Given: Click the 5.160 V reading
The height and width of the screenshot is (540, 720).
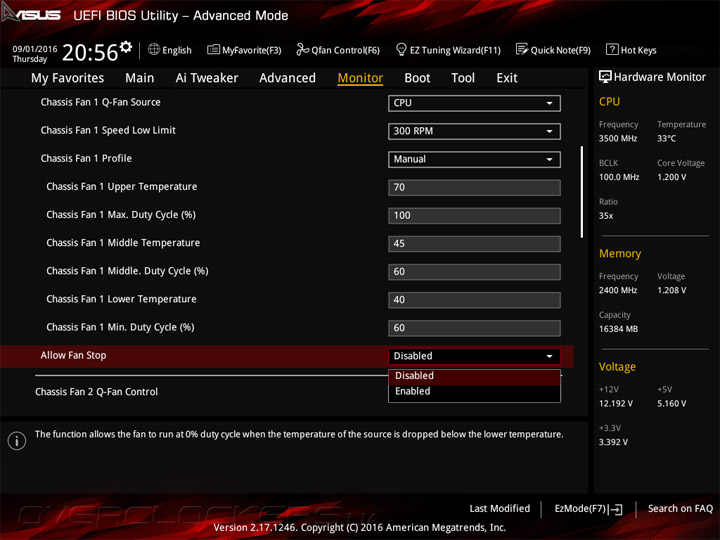Looking at the screenshot, I should click(671, 404).
